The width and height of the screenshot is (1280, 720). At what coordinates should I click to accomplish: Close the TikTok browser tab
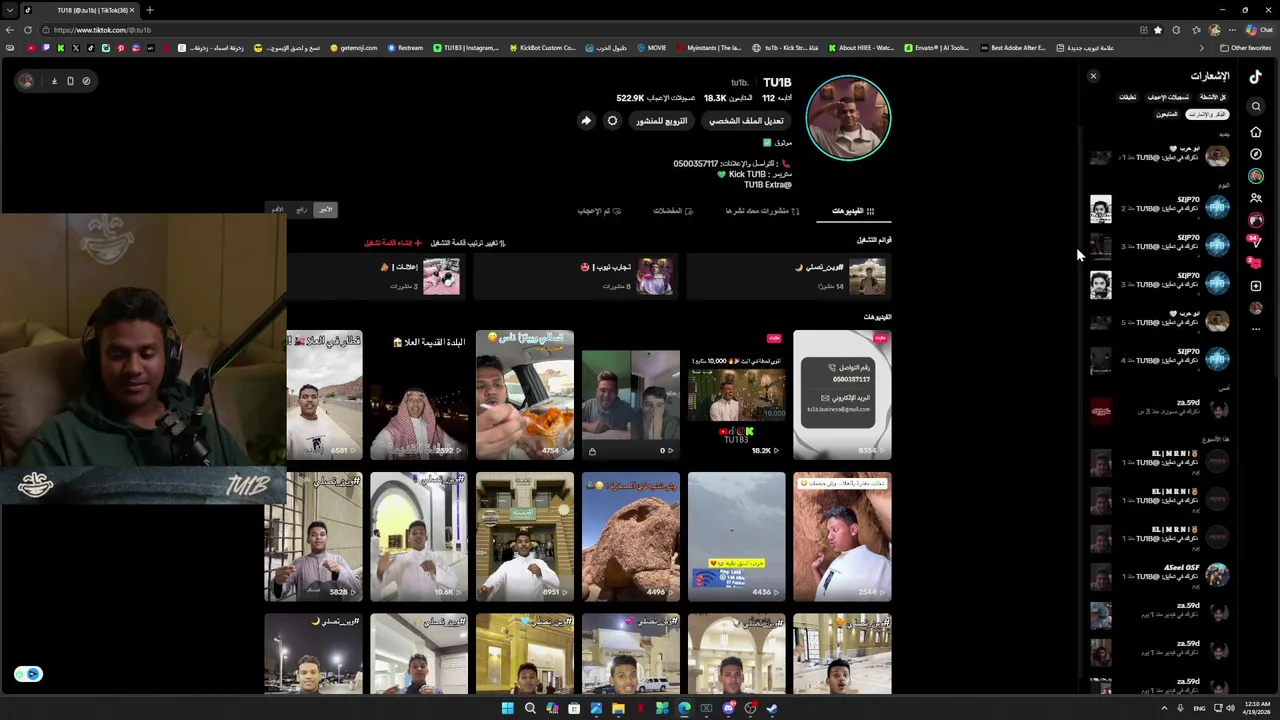coord(131,10)
